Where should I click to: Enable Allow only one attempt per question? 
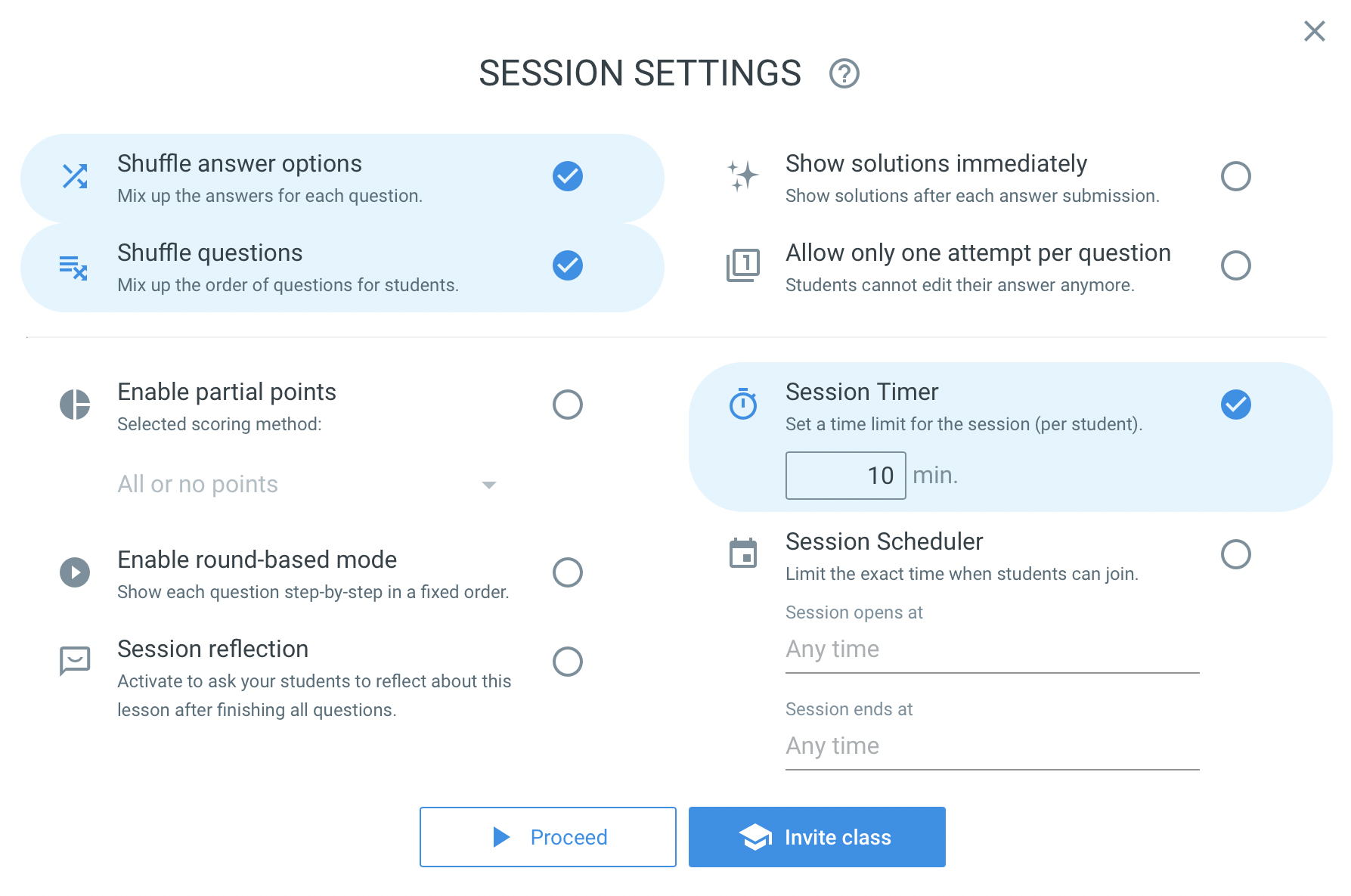[x=1236, y=265]
